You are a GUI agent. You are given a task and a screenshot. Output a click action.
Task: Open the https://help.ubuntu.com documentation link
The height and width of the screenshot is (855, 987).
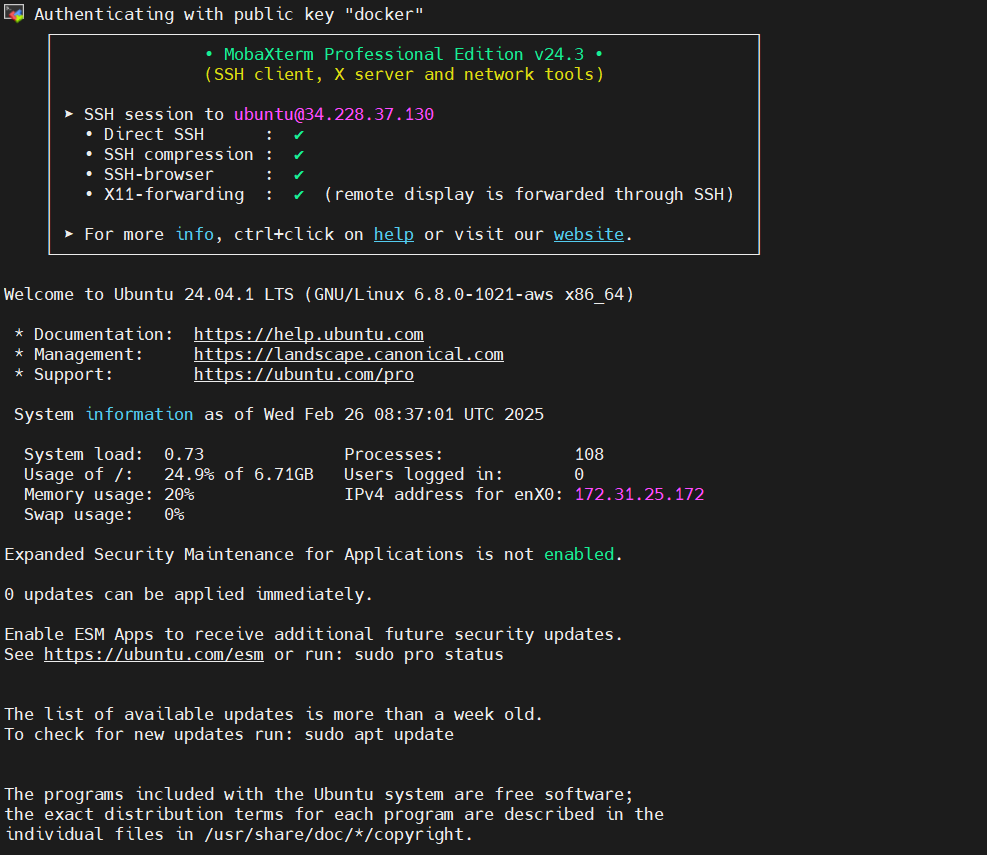(308, 335)
